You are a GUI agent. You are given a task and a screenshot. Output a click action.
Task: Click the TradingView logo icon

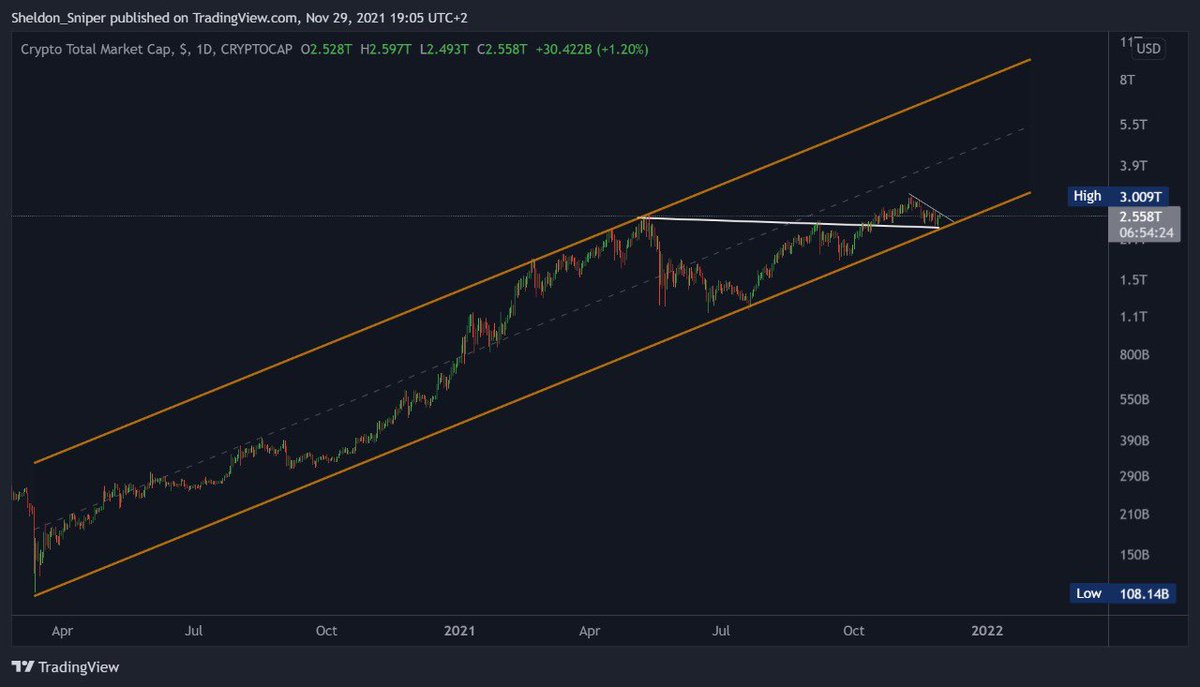[x=22, y=666]
